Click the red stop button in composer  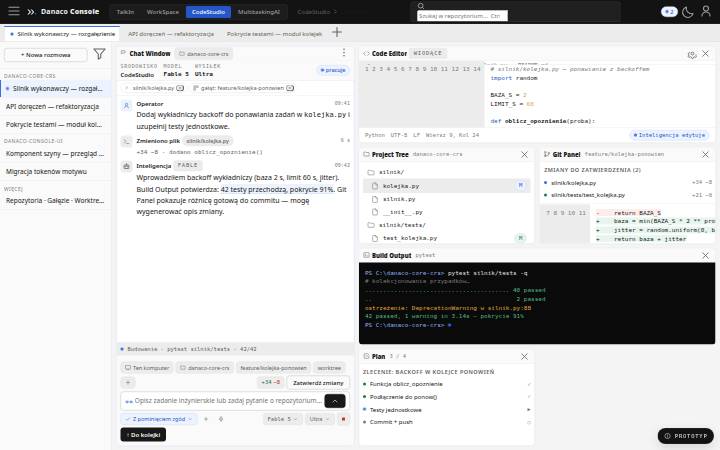pos(343,419)
